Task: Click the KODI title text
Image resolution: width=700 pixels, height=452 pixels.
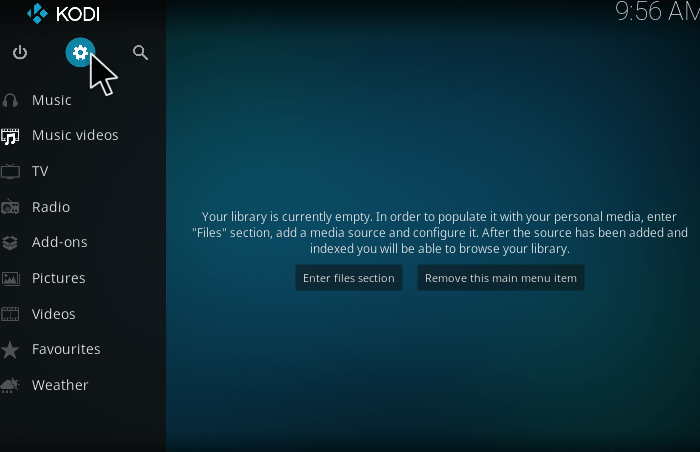Action: point(78,14)
